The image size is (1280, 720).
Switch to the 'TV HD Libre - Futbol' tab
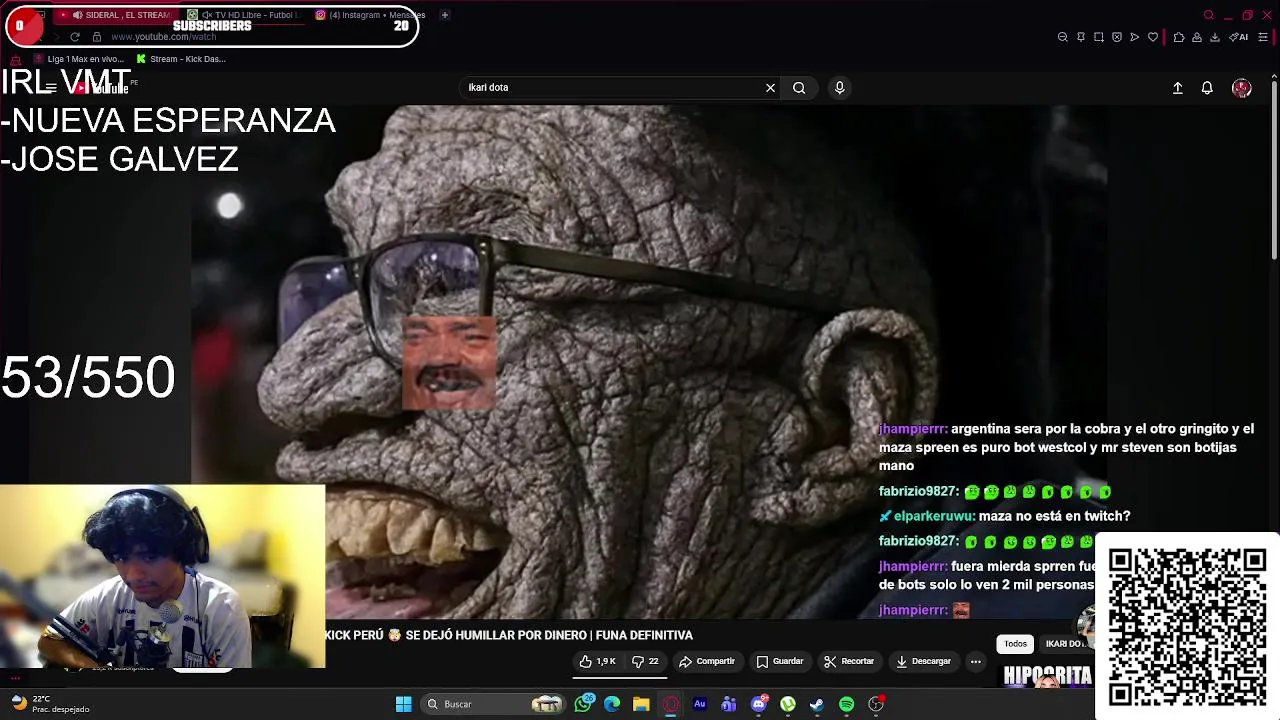pyautogui.click(x=243, y=15)
